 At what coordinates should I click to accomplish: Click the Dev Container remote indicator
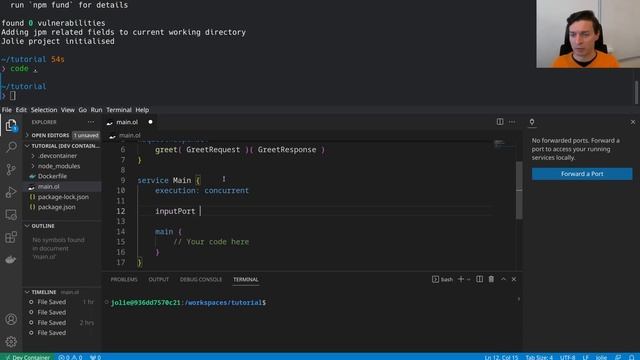pos(27,357)
